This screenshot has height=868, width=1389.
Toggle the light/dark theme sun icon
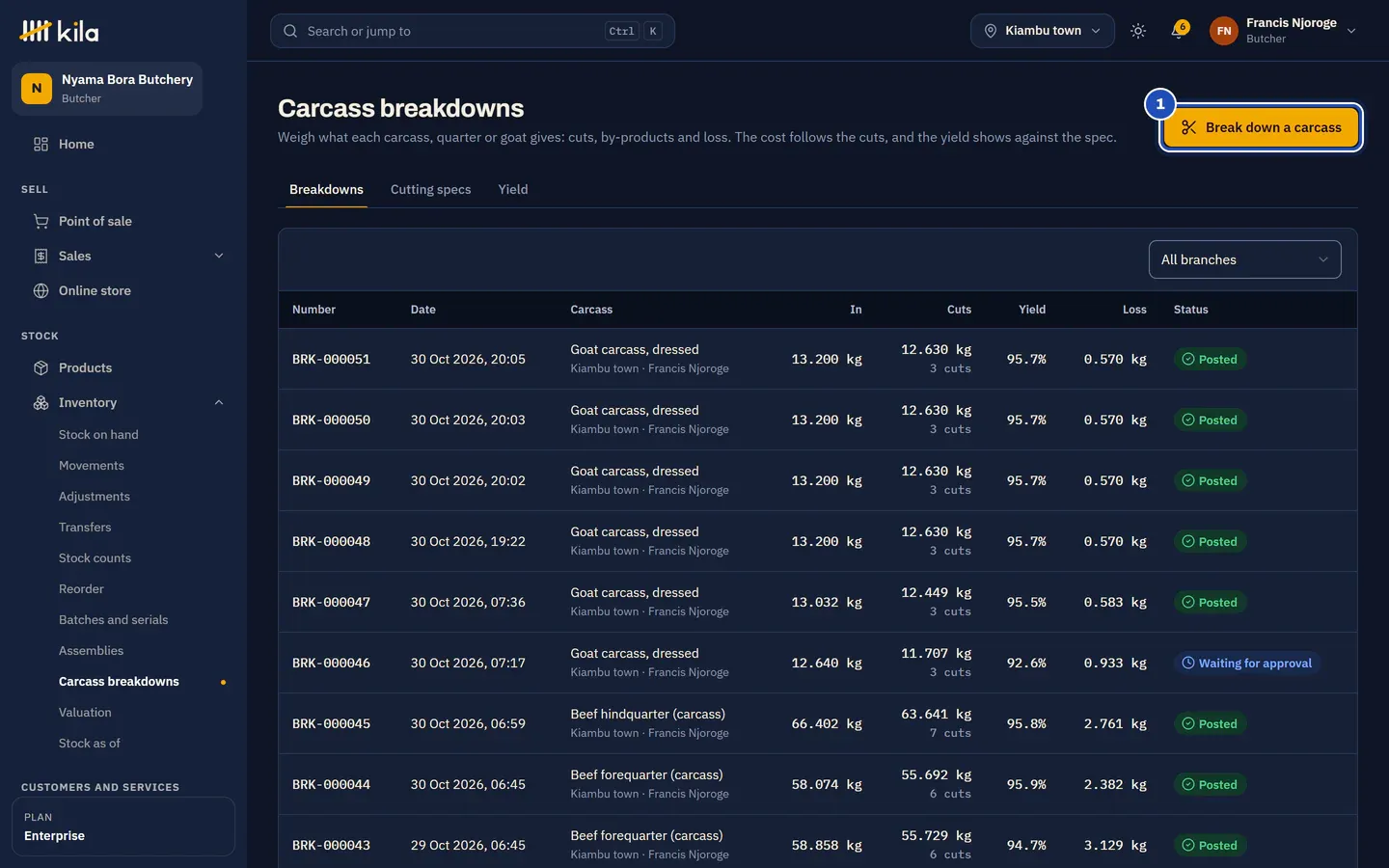point(1138,31)
